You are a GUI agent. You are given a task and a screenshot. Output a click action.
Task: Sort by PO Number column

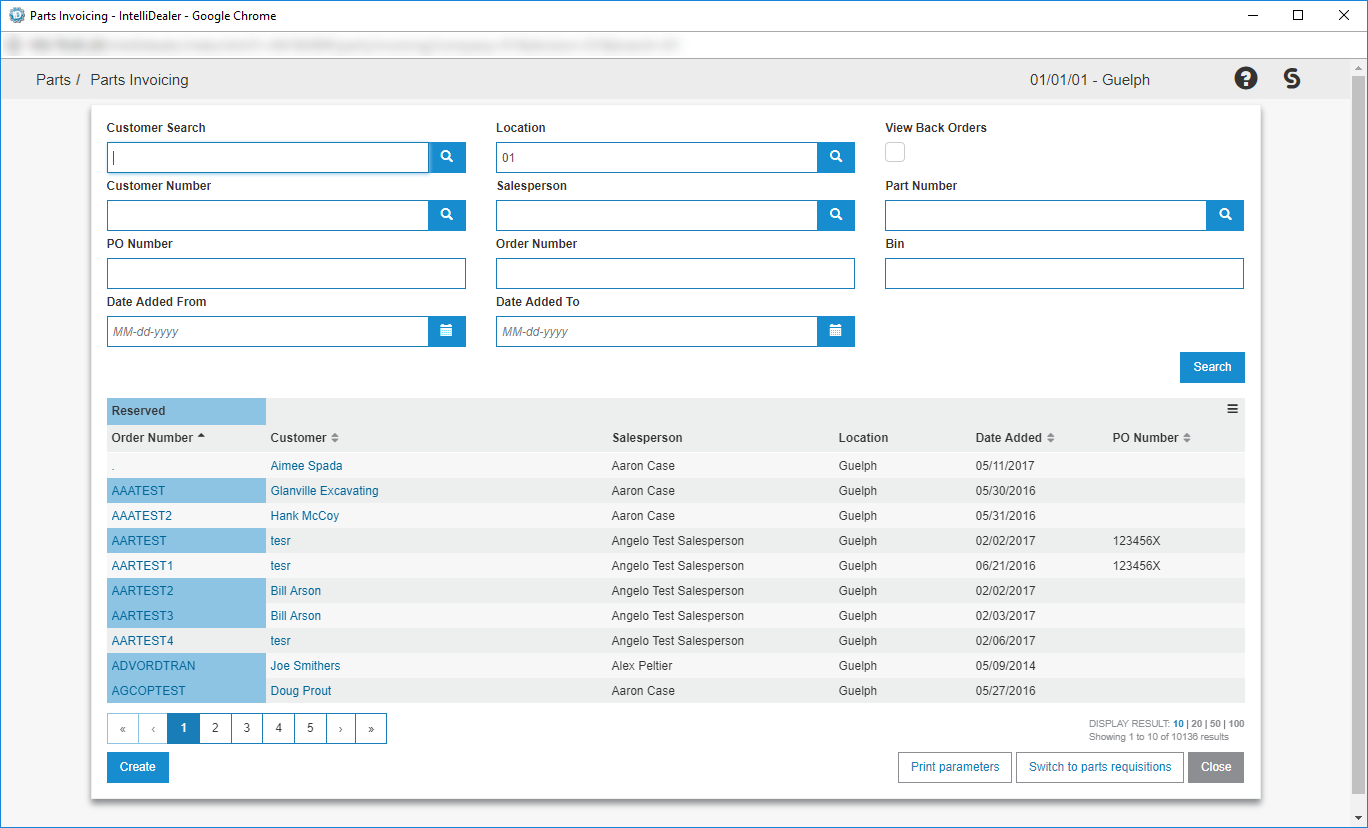click(x=1151, y=438)
